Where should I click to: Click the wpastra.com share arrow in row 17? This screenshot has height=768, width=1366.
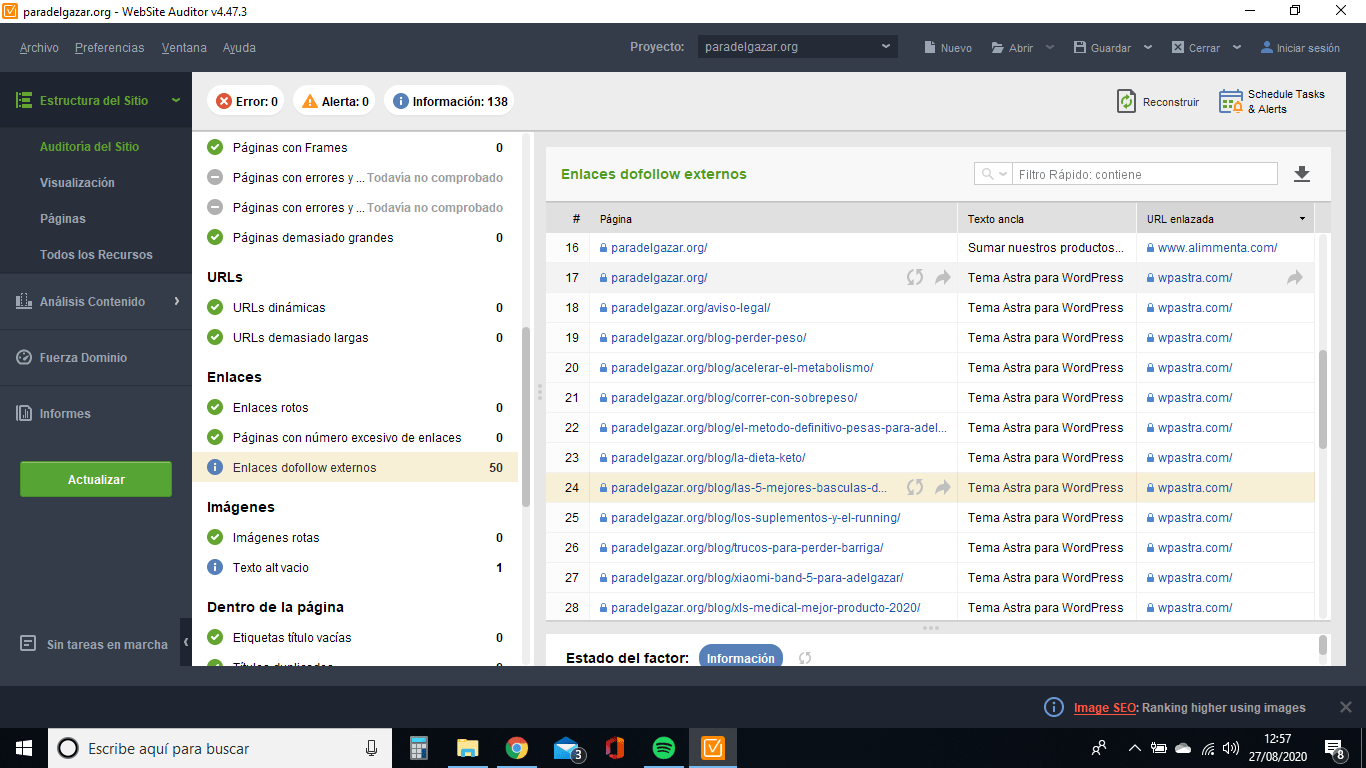[x=1295, y=277]
